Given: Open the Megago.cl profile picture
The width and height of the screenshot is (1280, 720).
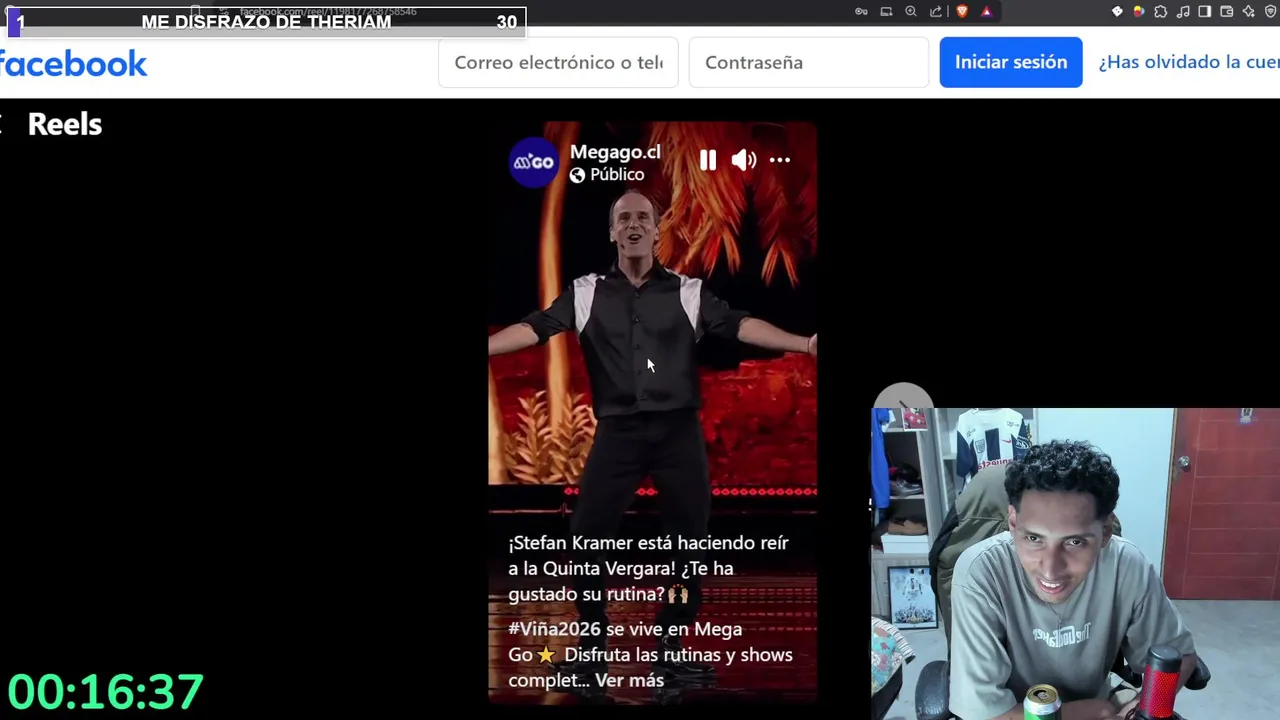Looking at the screenshot, I should pos(533,162).
